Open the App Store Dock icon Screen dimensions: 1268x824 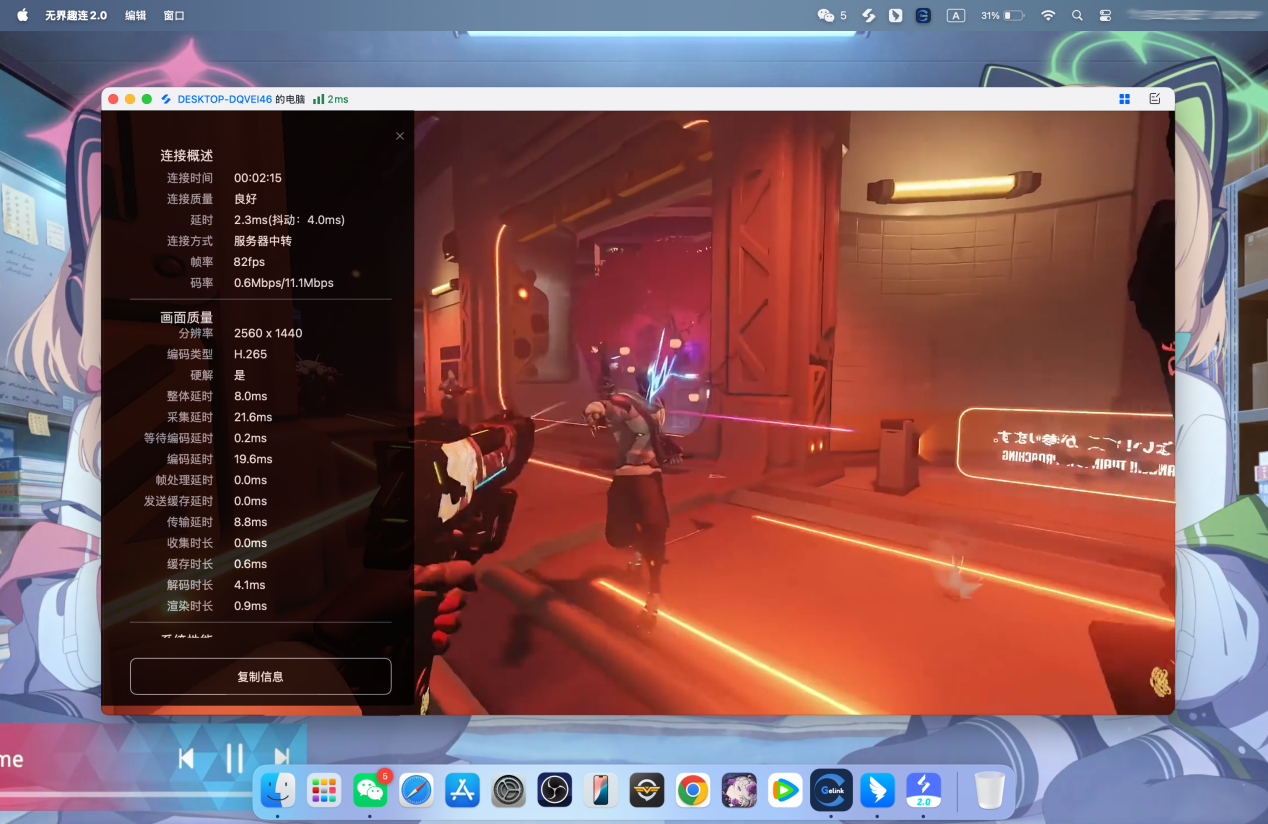click(x=462, y=790)
